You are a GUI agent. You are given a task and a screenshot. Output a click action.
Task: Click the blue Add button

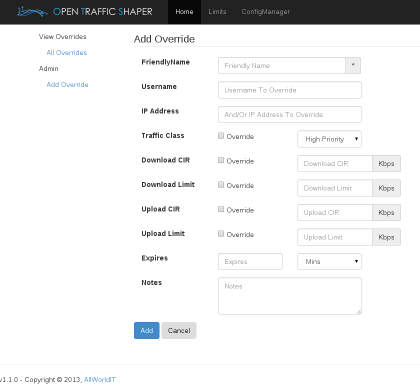pyautogui.click(x=147, y=330)
